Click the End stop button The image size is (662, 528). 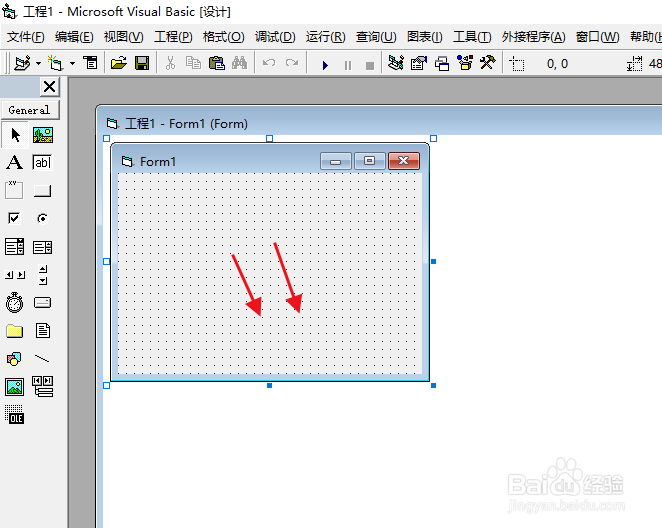370,65
